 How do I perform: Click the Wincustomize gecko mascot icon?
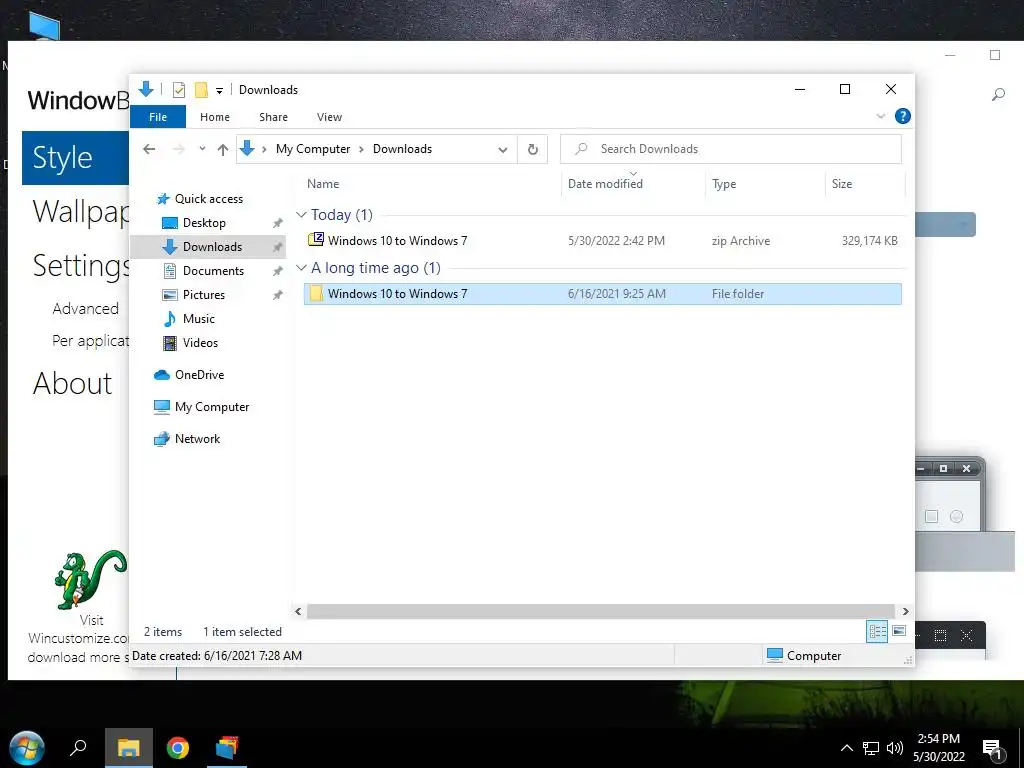(90, 579)
